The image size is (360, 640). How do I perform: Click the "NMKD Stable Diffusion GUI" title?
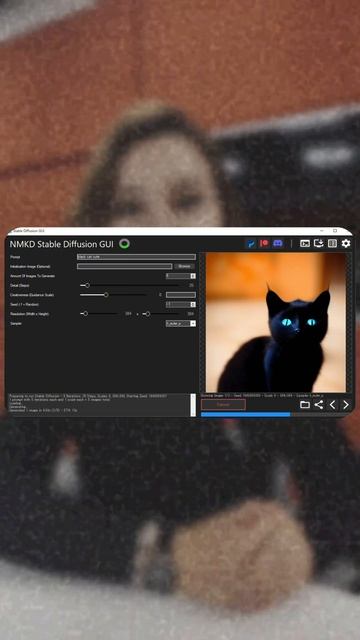click(x=62, y=244)
